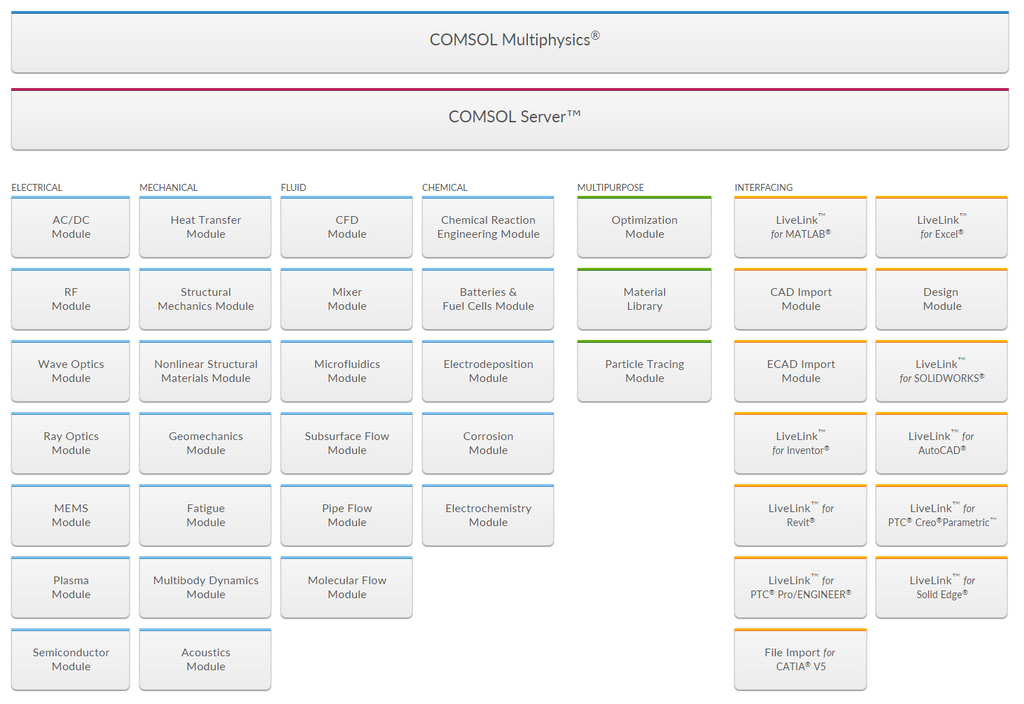Select the Mixer Module tile
The width and height of the screenshot is (1024, 704).
pyautogui.click(x=347, y=299)
